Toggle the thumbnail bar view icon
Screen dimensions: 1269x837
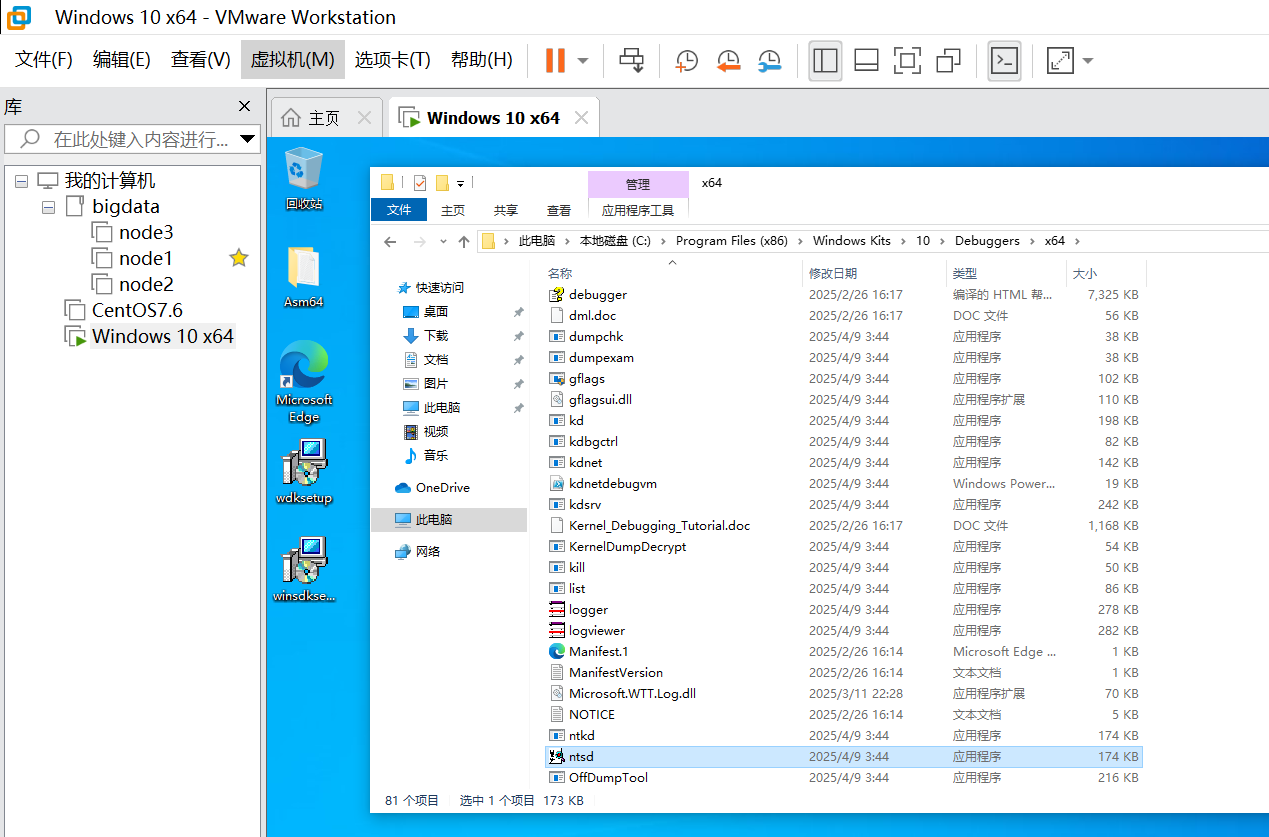866,60
